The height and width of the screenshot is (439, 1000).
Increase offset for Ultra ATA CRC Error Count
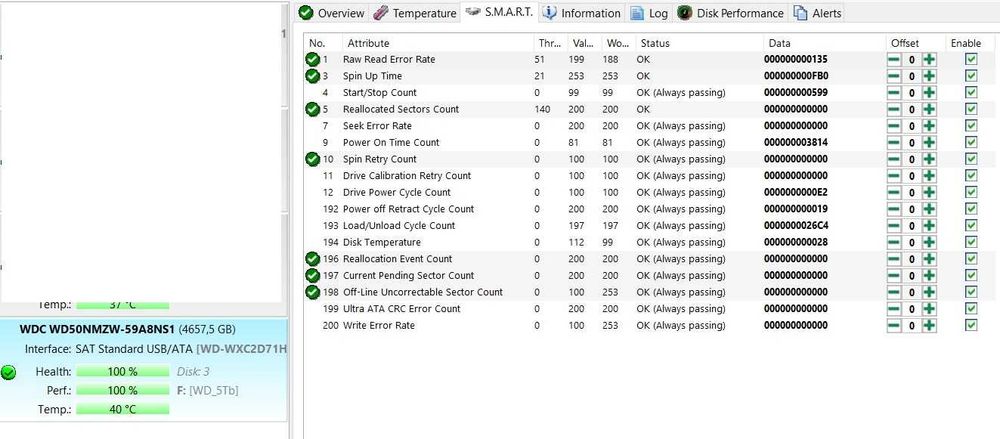[x=930, y=308]
